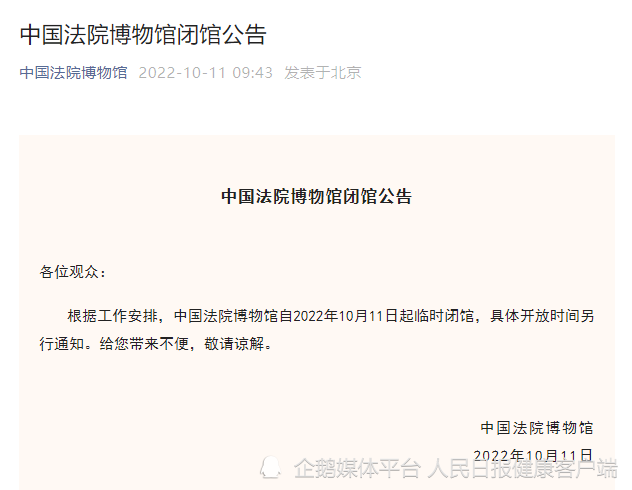The height and width of the screenshot is (490, 632).
Task: Click the date 2022年10月11日 in the body text
Action: 346,316
